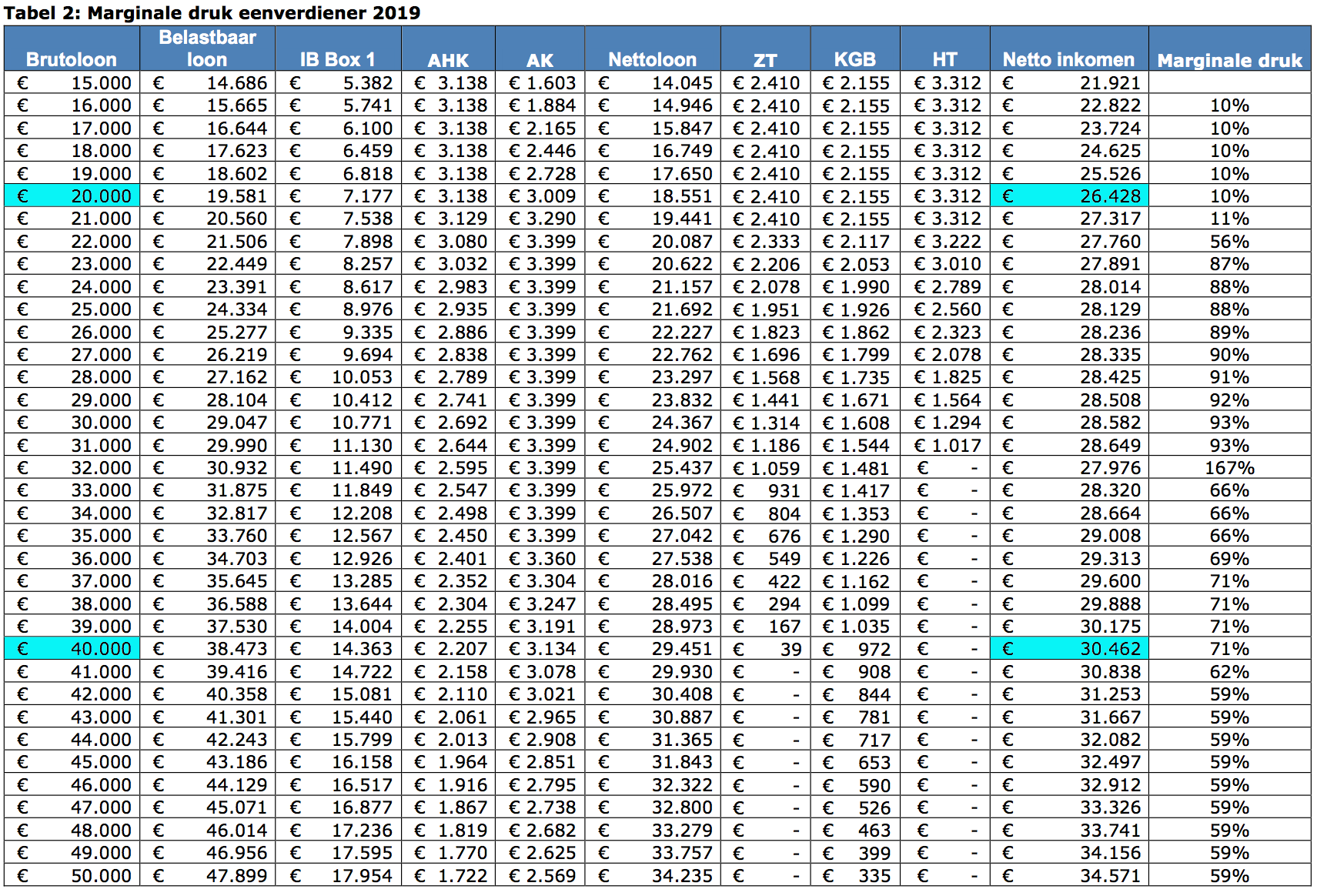Screen dimensions: 1317x896
Task: Select the Brutoloon column header
Action: coord(72,59)
